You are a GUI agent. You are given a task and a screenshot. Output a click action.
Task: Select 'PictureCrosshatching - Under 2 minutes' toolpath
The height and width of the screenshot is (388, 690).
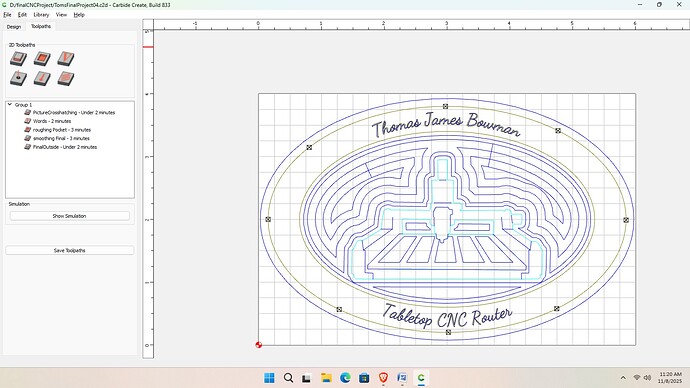74,113
